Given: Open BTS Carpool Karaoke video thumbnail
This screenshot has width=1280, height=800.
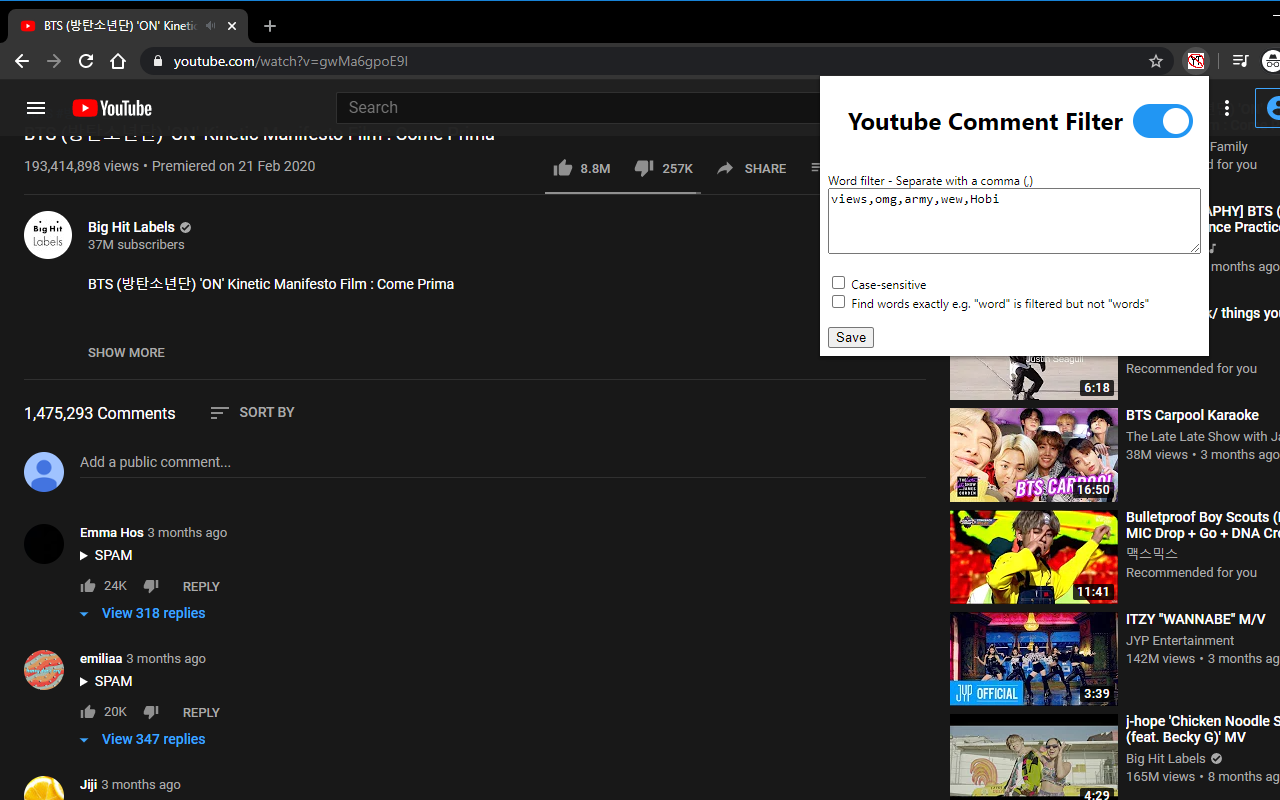Looking at the screenshot, I should coord(1034,455).
